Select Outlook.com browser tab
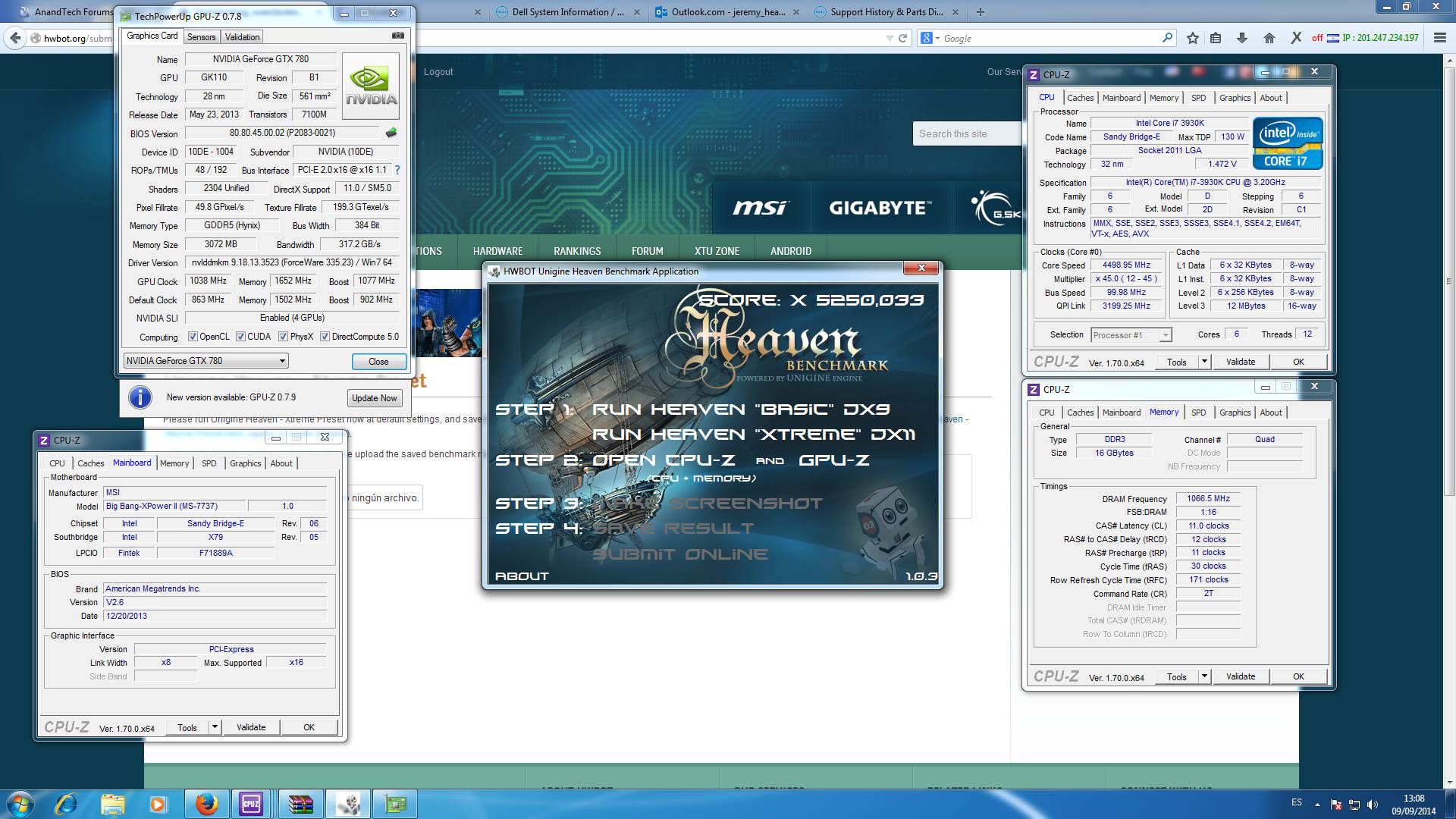The image size is (1456, 819). click(x=726, y=11)
